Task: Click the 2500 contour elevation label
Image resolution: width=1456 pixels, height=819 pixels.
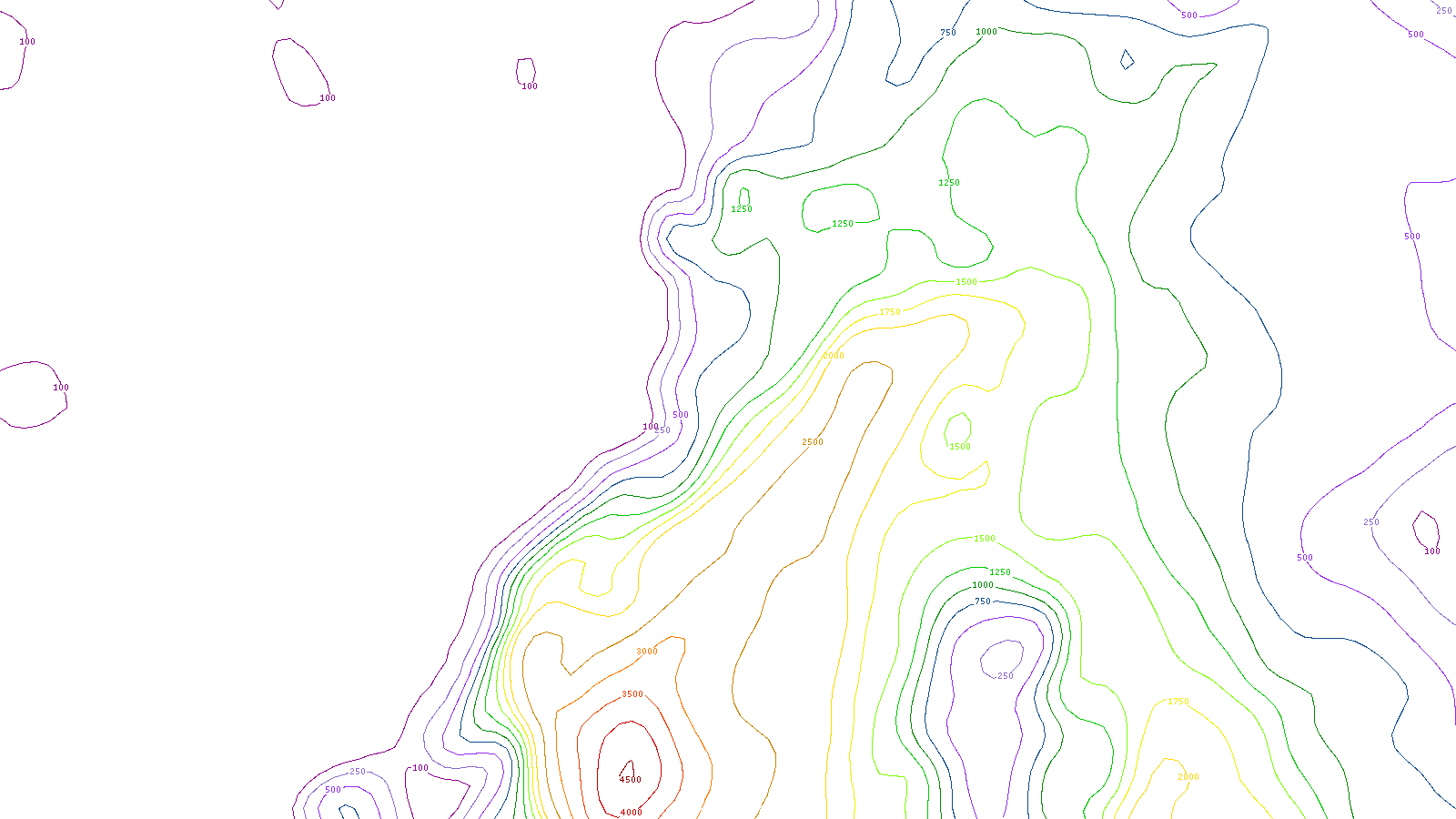Action: [813, 442]
